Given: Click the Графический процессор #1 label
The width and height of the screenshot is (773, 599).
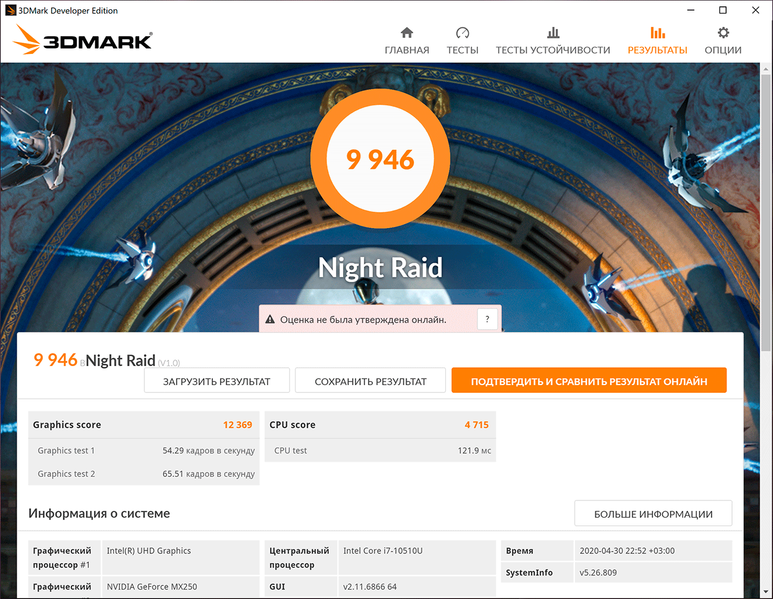Looking at the screenshot, I should [62, 558].
